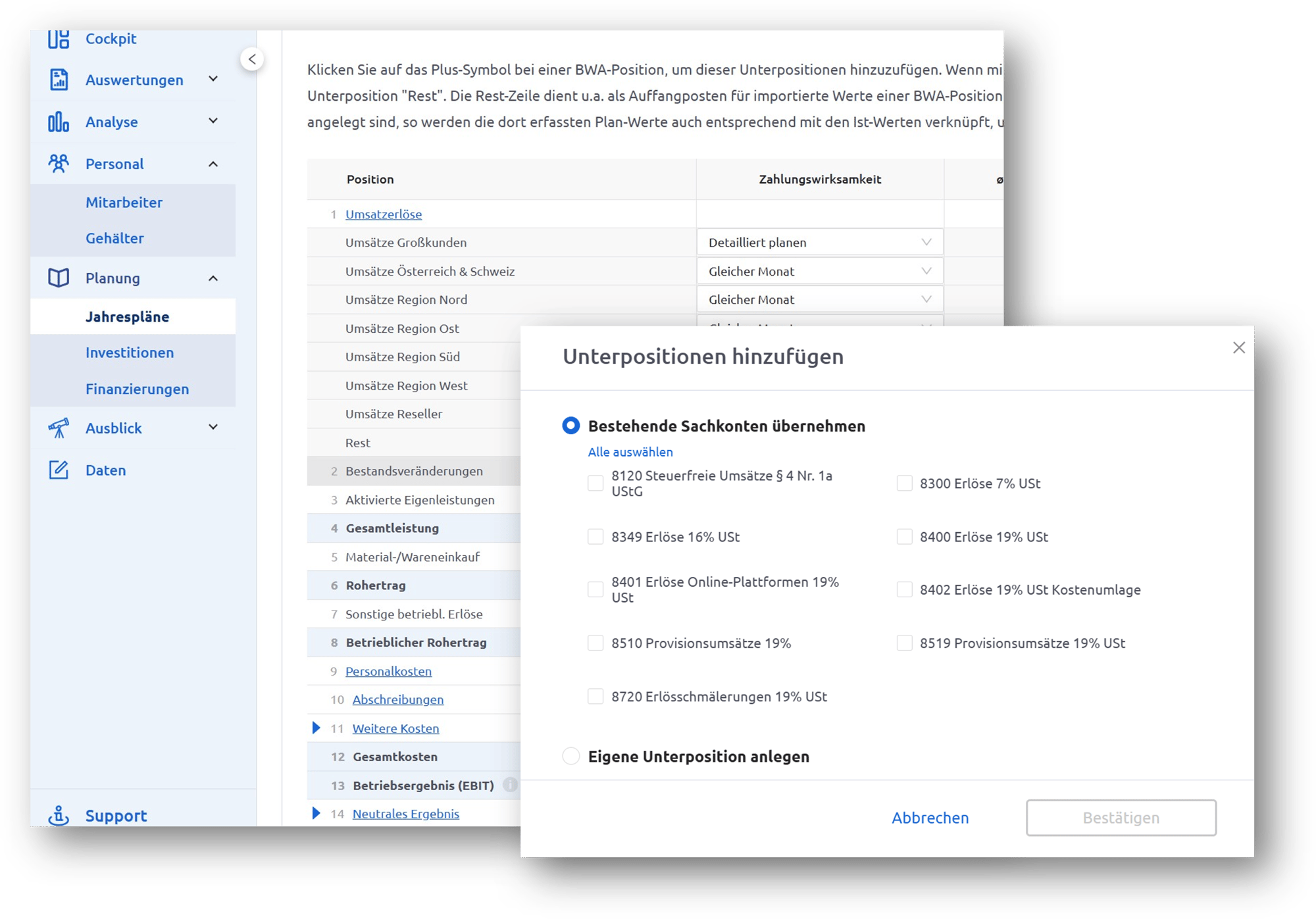Viewport: 1316px width, 919px height.
Task: Check 8120 Steuerfreie Umsätze checkbox
Action: pyautogui.click(x=595, y=484)
